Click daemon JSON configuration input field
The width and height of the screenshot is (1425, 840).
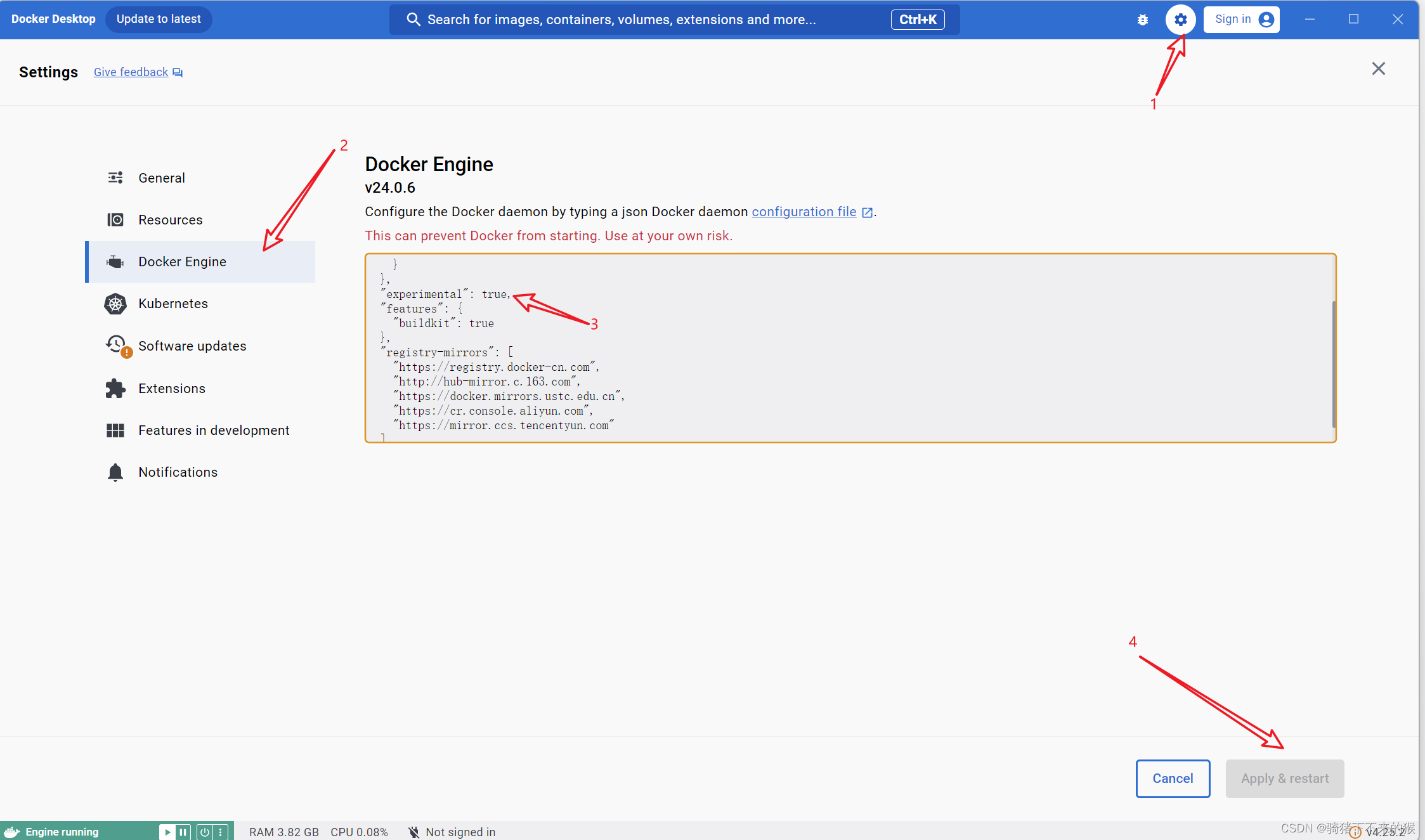pos(851,347)
